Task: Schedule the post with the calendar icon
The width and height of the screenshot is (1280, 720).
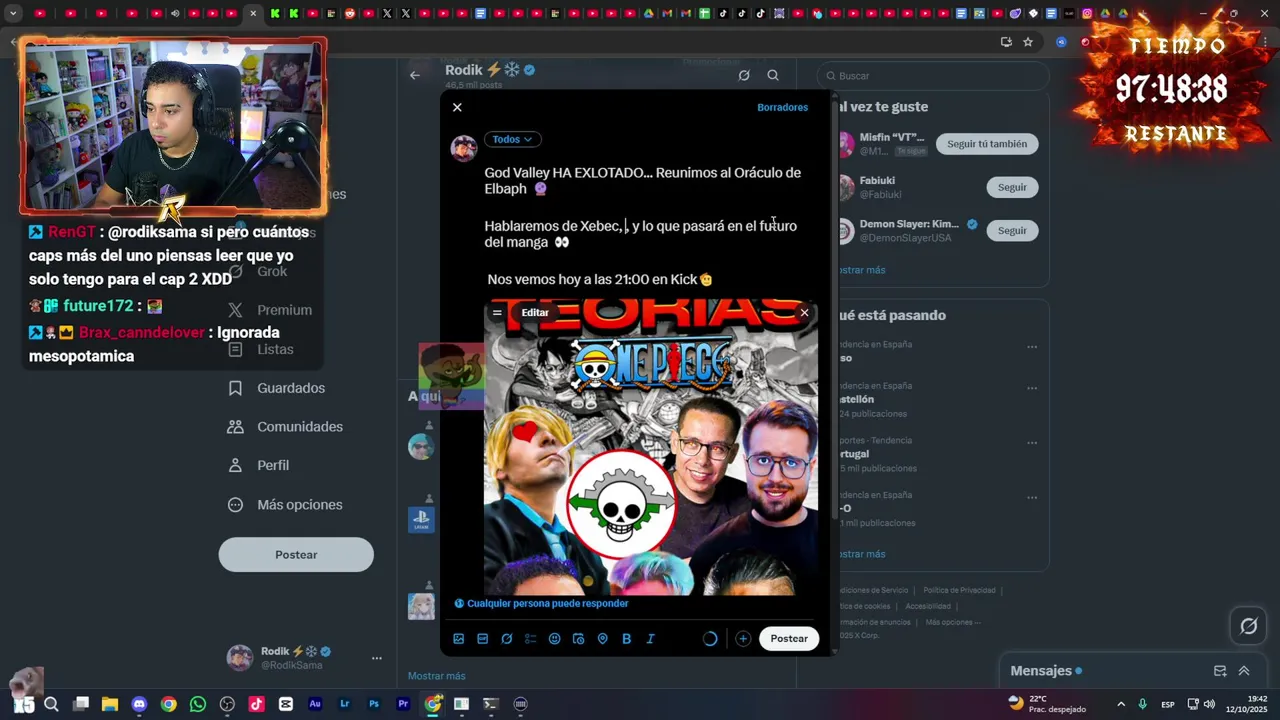Action: click(x=579, y=639)
